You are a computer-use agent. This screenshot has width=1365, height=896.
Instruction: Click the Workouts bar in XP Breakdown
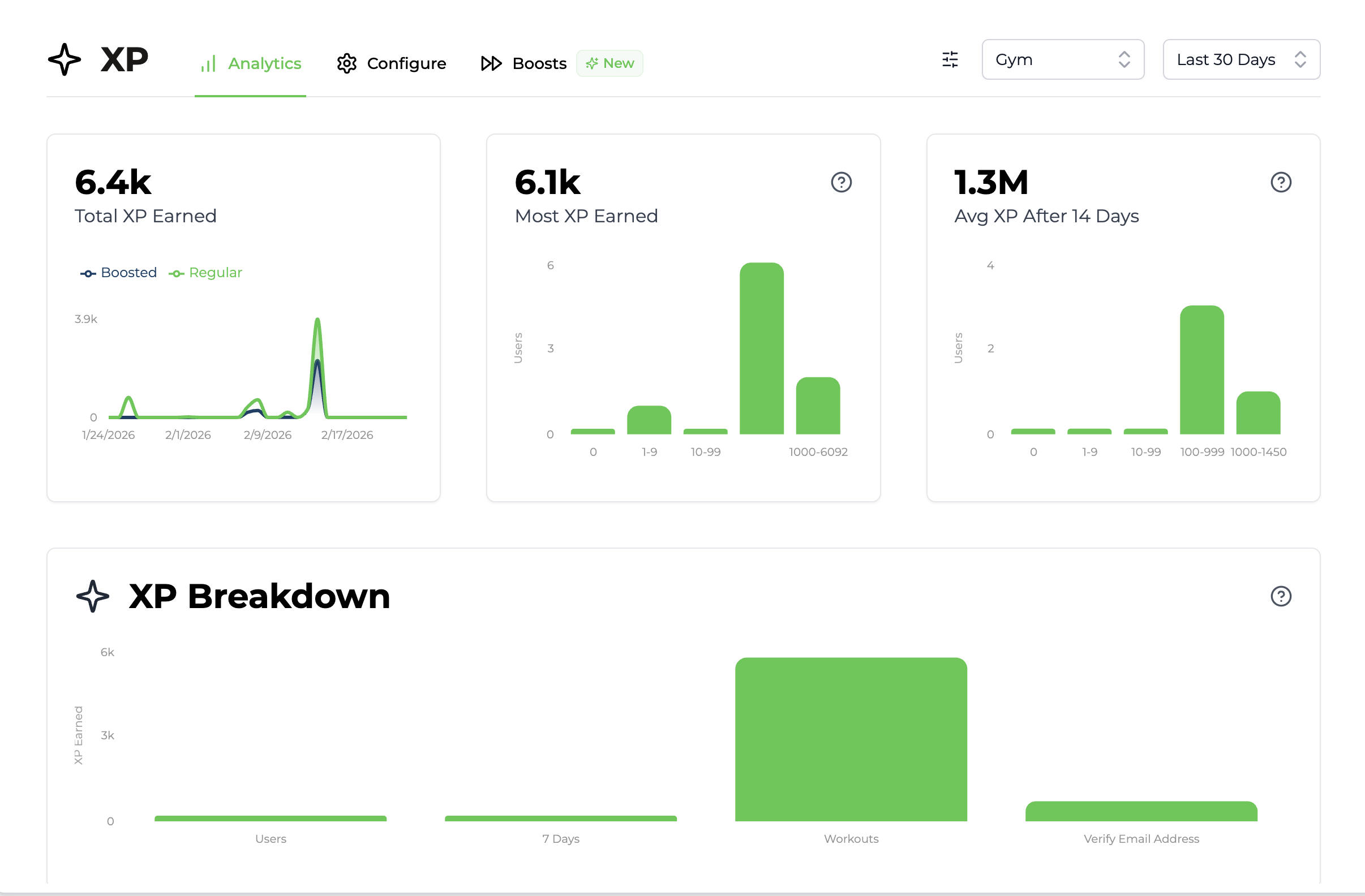pos(851,739)
